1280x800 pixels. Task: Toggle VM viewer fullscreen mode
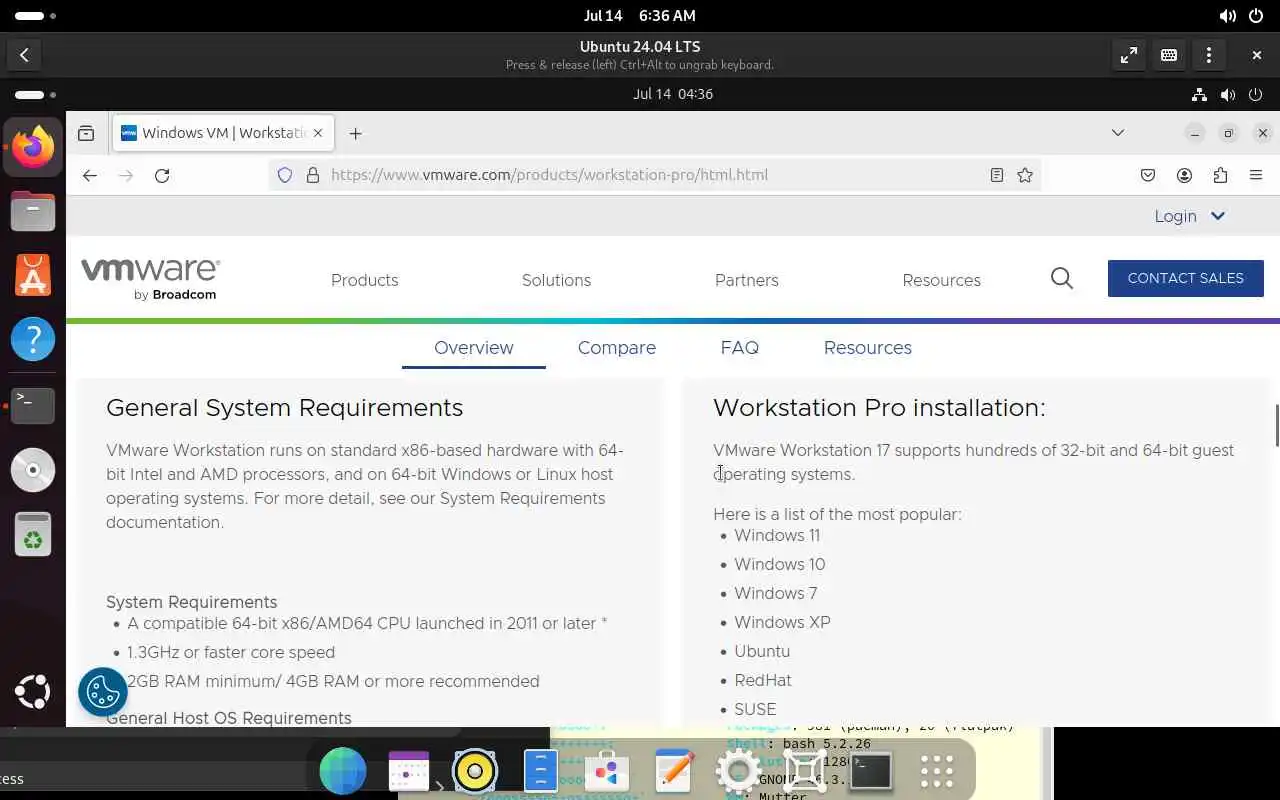click(1129, 55)
